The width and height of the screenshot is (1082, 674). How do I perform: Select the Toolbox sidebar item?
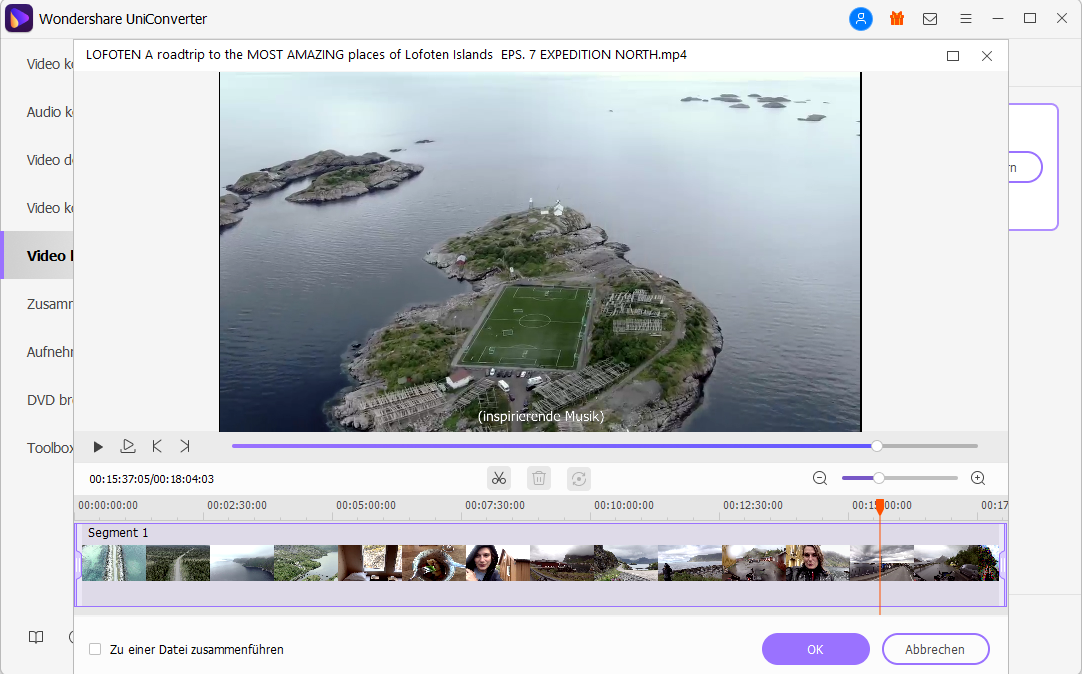pyautogui.click(x=50, y=448)
